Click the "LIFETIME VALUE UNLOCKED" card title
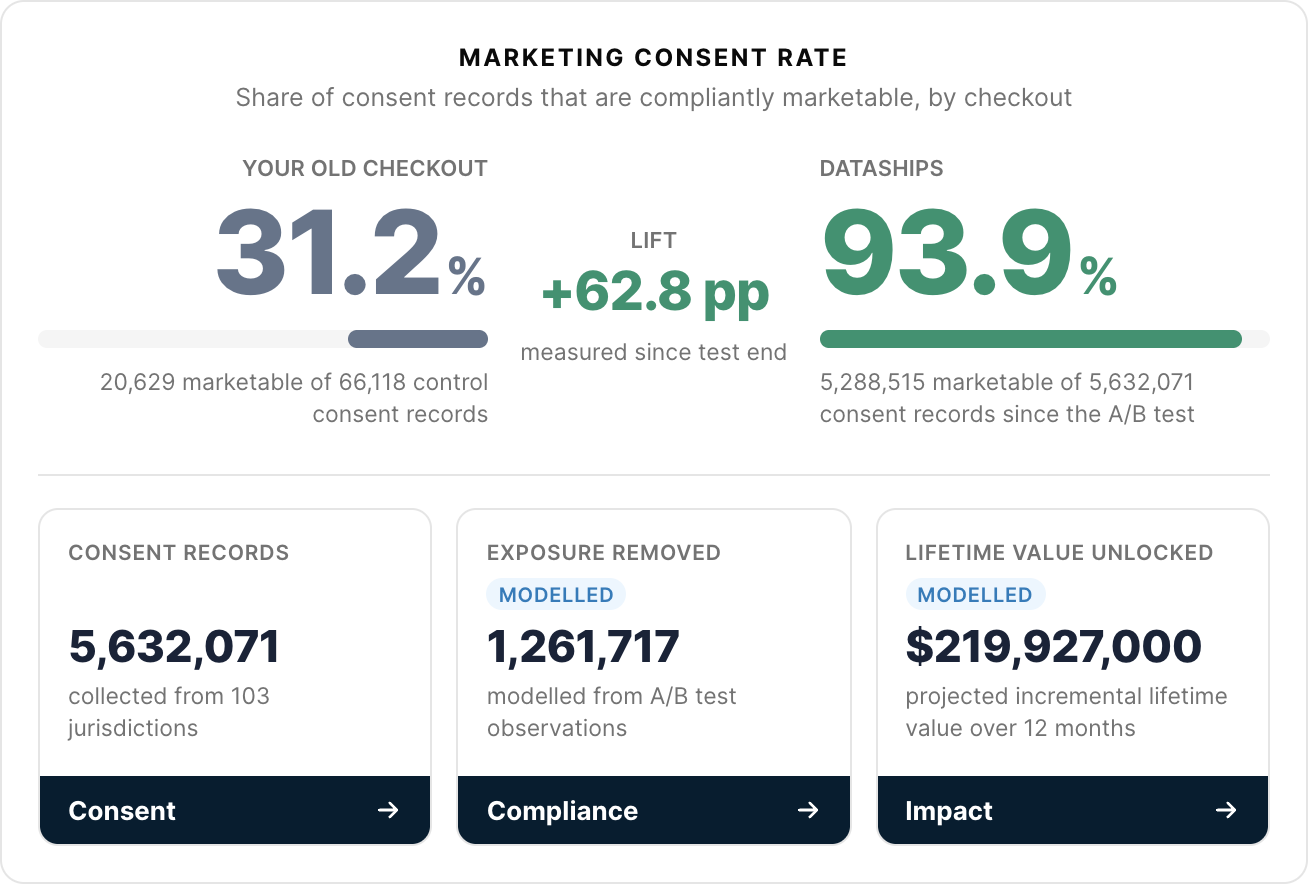Image resolution: width=1308 pixels, height=884 pixels. tap(1059, 552)
